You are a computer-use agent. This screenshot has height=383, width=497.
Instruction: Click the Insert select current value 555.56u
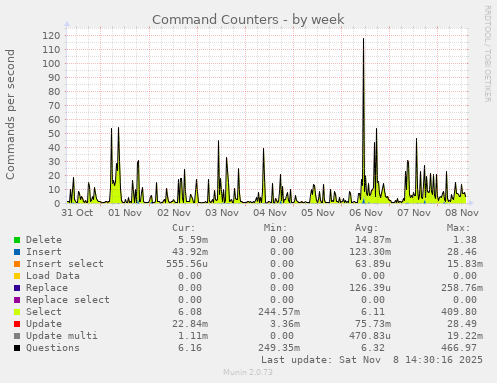187,264
